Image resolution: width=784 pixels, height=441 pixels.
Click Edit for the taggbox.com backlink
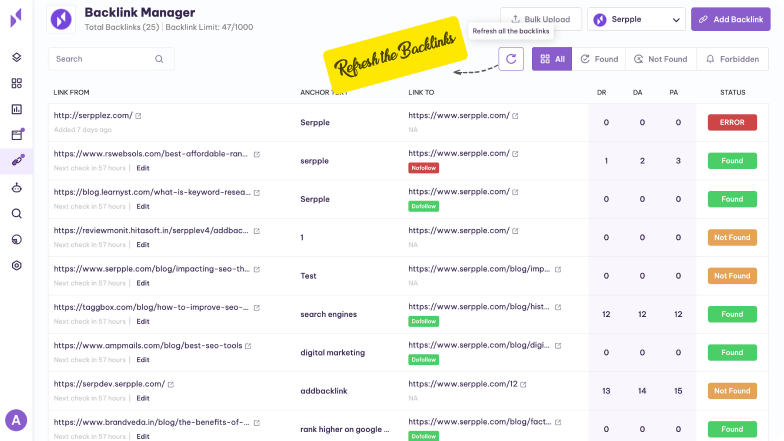coord(143,322)
